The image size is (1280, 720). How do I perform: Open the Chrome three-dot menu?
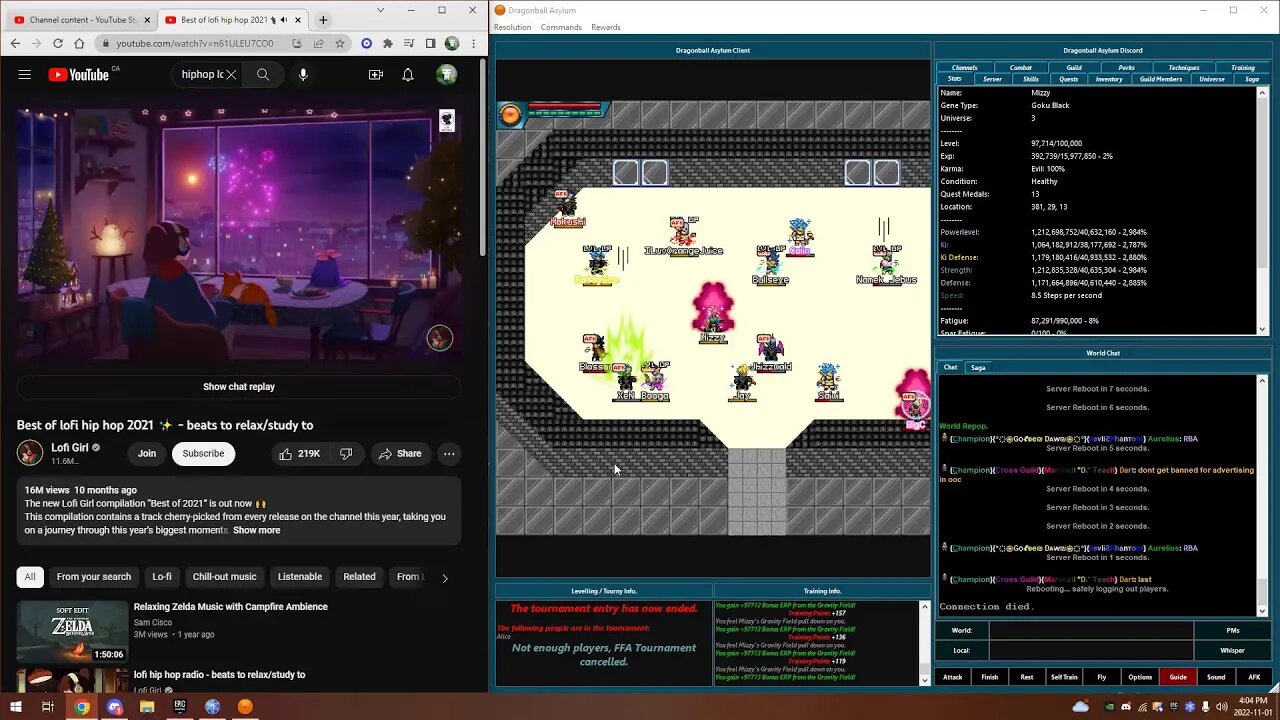click(x=473, y=43)
